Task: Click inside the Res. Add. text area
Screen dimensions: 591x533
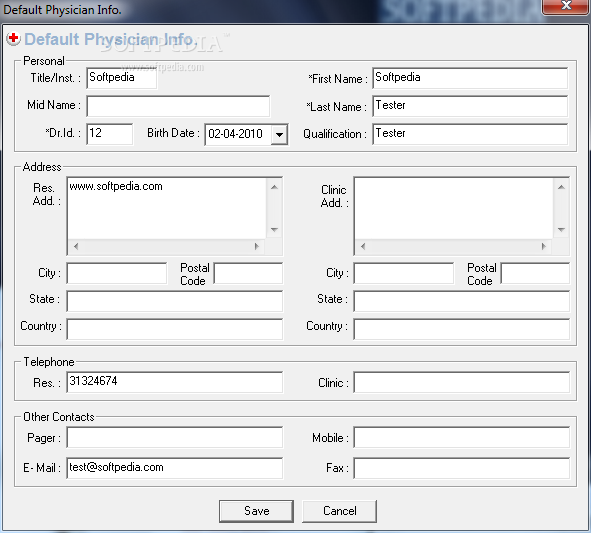Action: pyautogui.click(x=167, y=208)
